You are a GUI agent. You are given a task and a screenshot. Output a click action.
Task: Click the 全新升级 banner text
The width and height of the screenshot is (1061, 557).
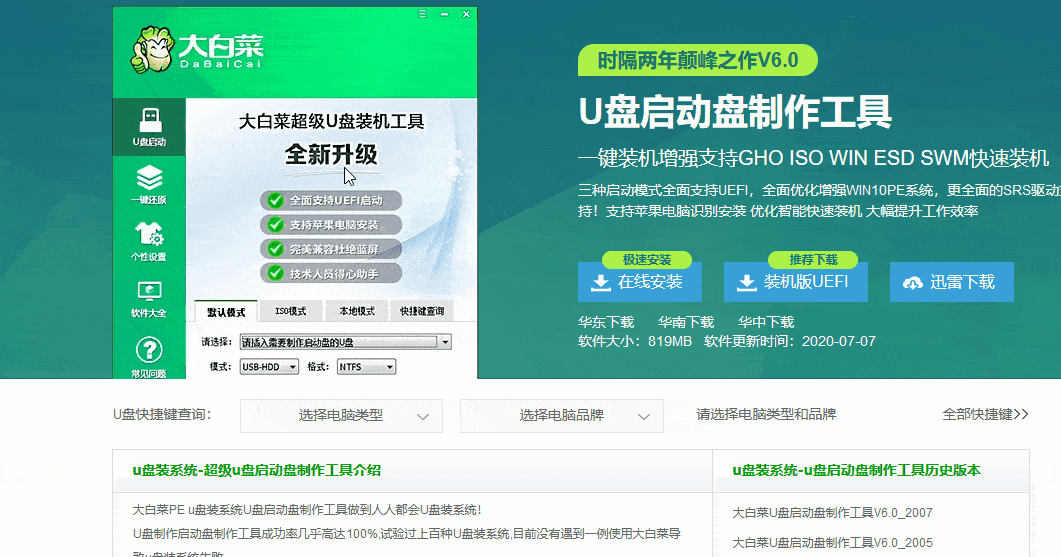tap(331, 155)
